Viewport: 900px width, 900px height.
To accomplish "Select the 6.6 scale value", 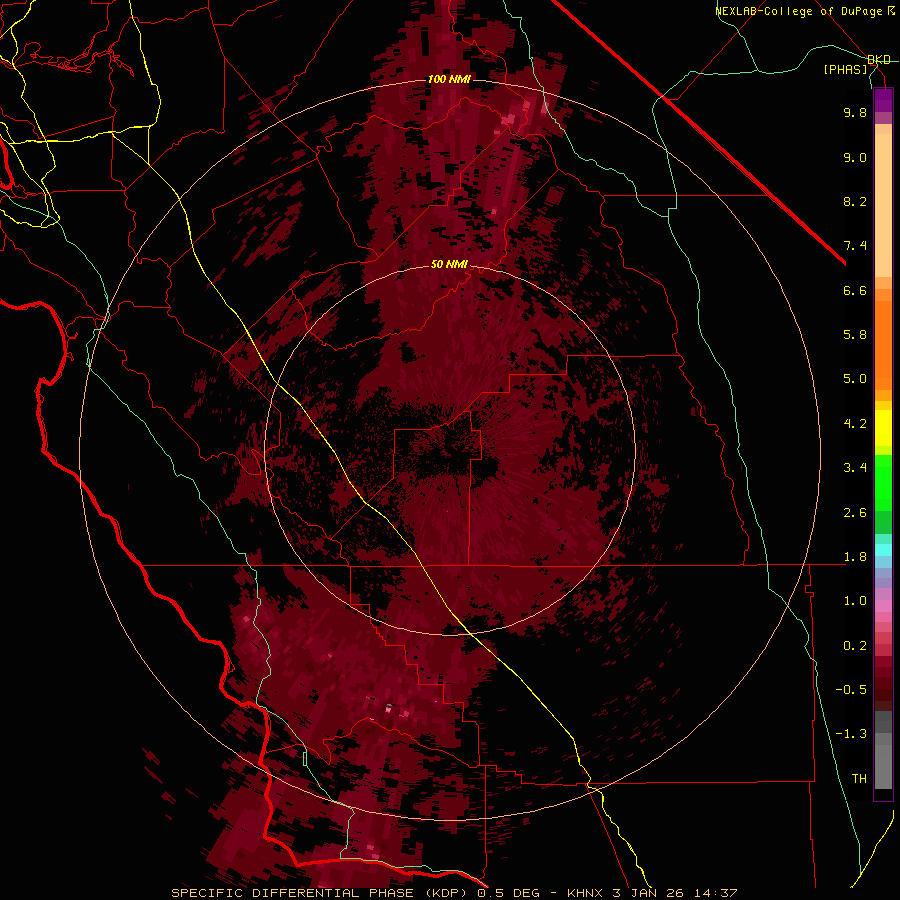I will (x=855, y=290).
